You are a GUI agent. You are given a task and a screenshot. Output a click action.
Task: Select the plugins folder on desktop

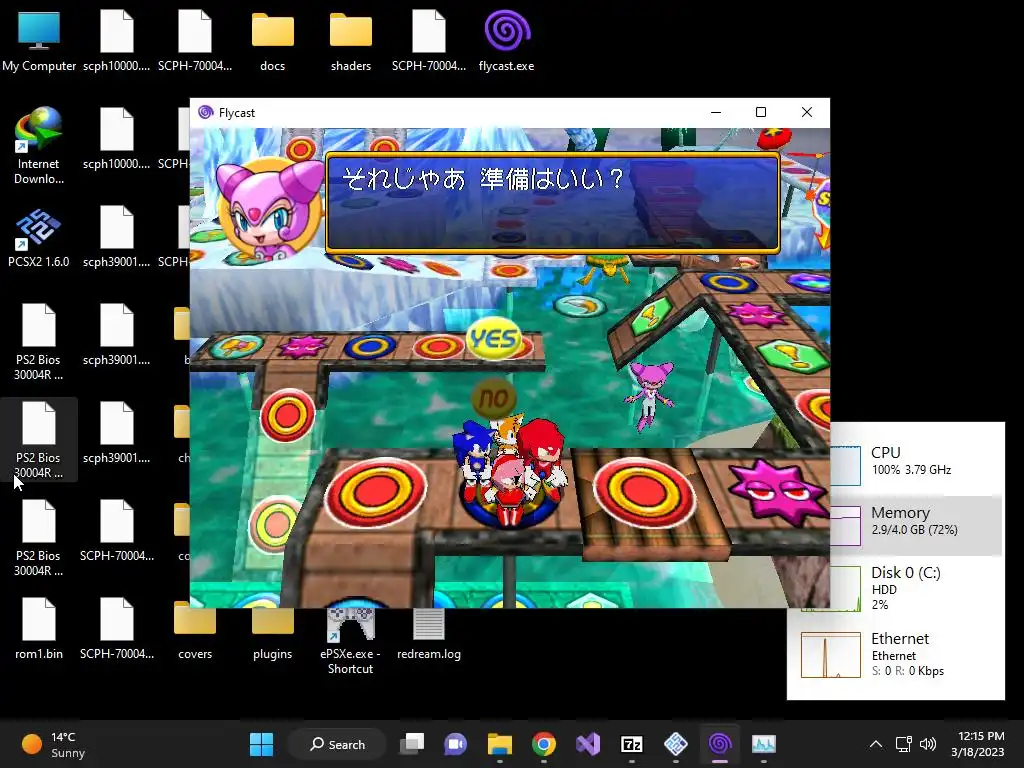272,630
